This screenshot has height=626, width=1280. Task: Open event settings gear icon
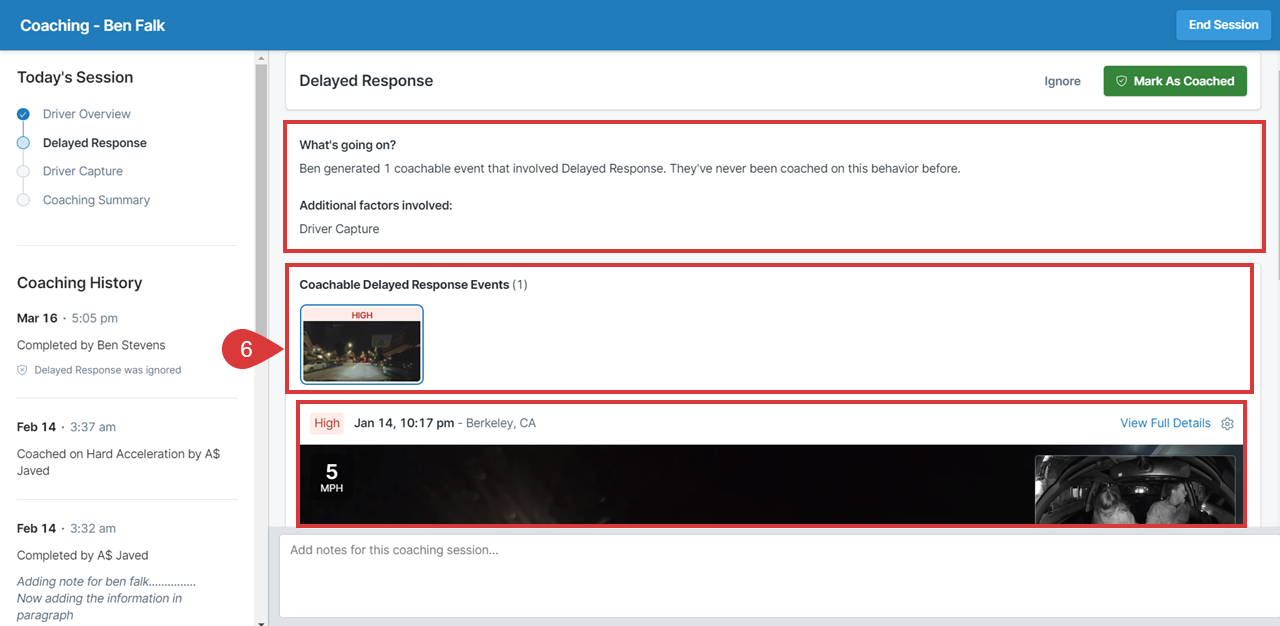point(1228,423)
